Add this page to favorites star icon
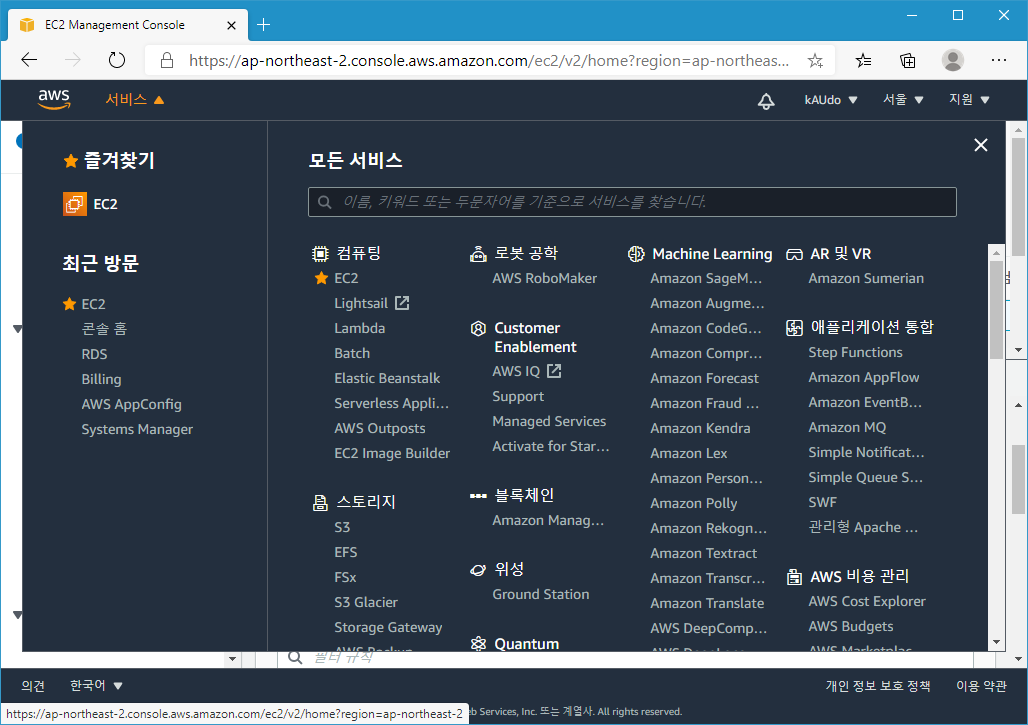The width and height of the screenshot is (1028, 725). coord(815,60)
